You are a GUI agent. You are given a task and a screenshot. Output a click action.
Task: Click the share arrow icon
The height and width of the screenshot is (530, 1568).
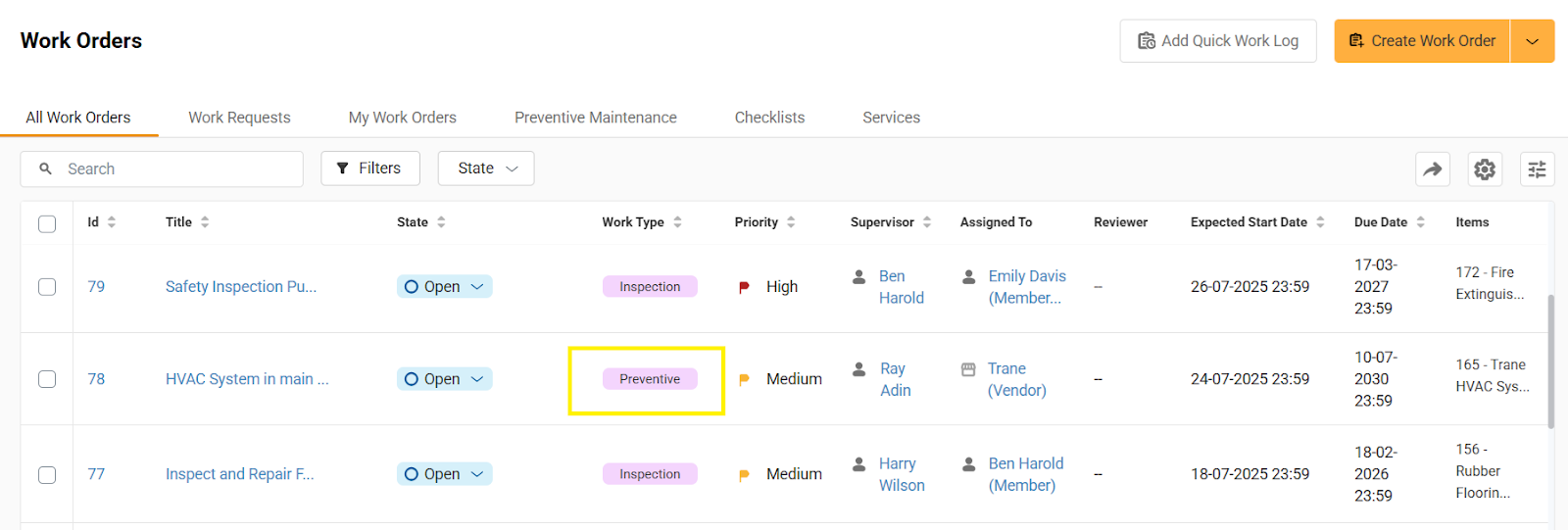click(1433, 169)
